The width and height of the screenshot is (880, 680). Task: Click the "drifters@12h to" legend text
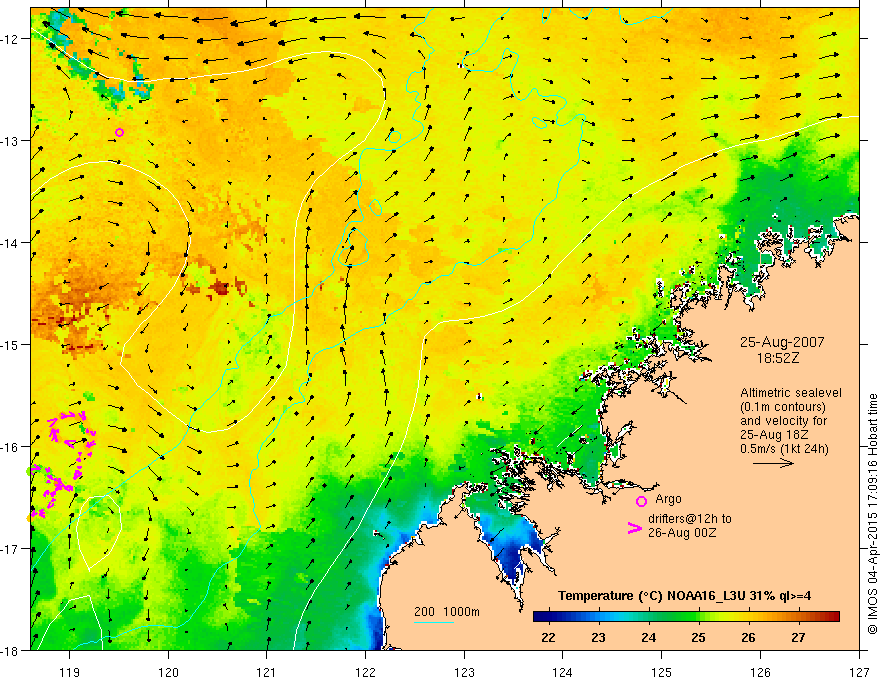click(x=690, y=519)
